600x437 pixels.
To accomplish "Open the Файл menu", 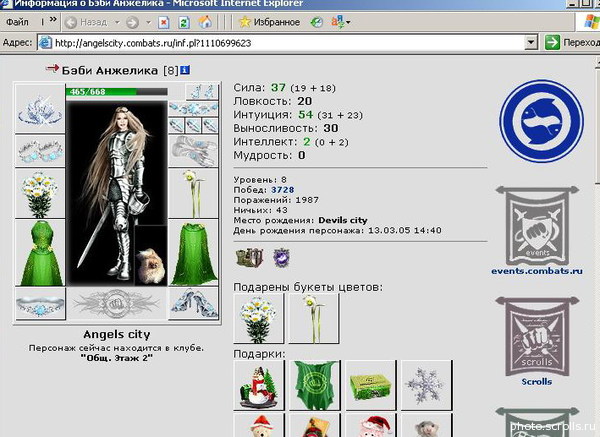I will tap(17, 22).
